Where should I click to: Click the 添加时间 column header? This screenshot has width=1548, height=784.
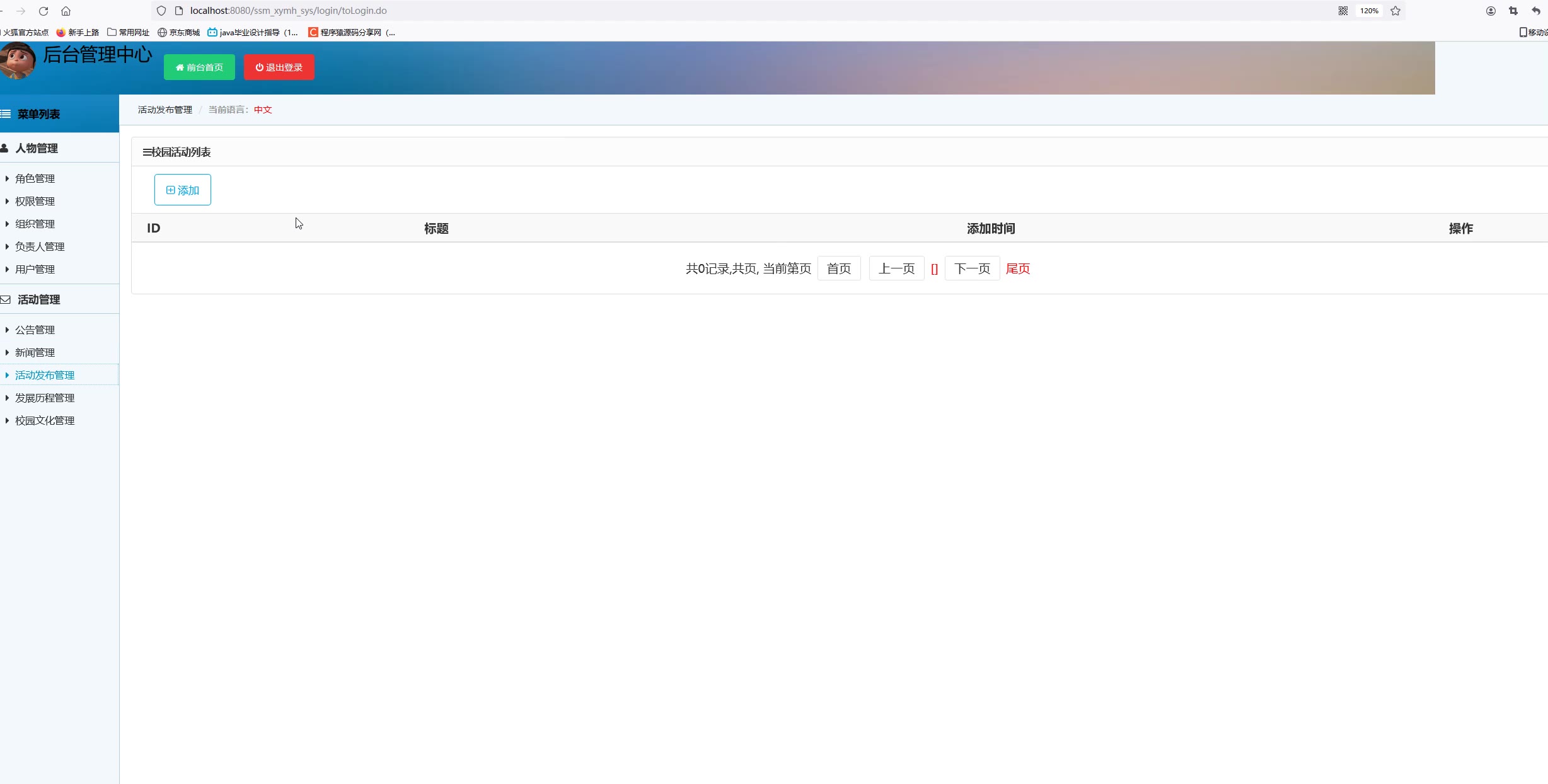click(991, 228)
